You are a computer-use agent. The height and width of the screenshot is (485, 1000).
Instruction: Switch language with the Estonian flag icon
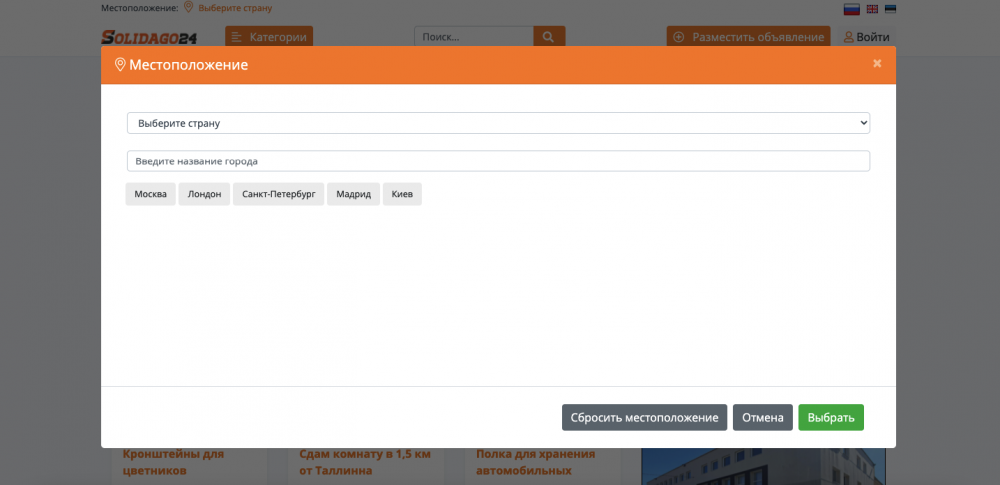pyautogui.click(x=890, y=9)
